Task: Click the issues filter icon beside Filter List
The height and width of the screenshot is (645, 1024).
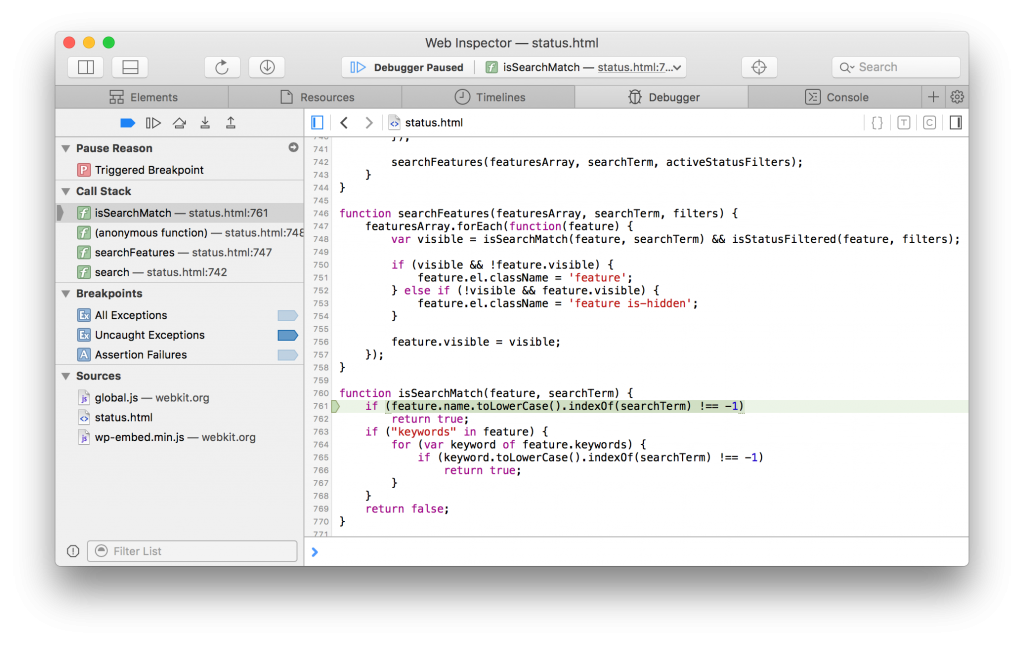Action: (x=73, y=551)
